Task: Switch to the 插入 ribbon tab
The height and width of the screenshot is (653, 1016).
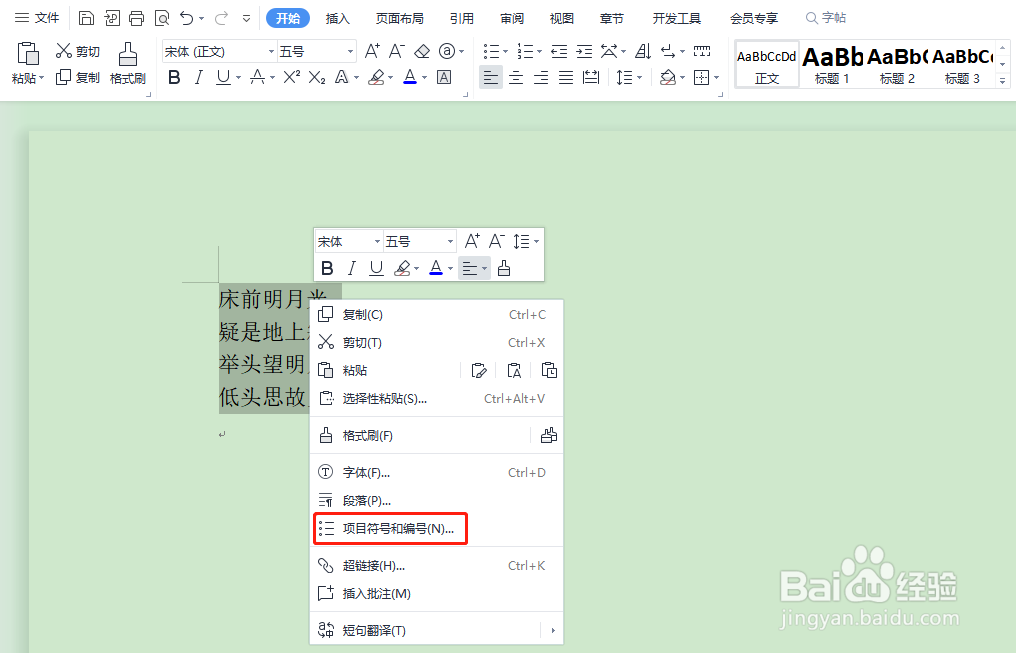Action: [x=338, y=17]
